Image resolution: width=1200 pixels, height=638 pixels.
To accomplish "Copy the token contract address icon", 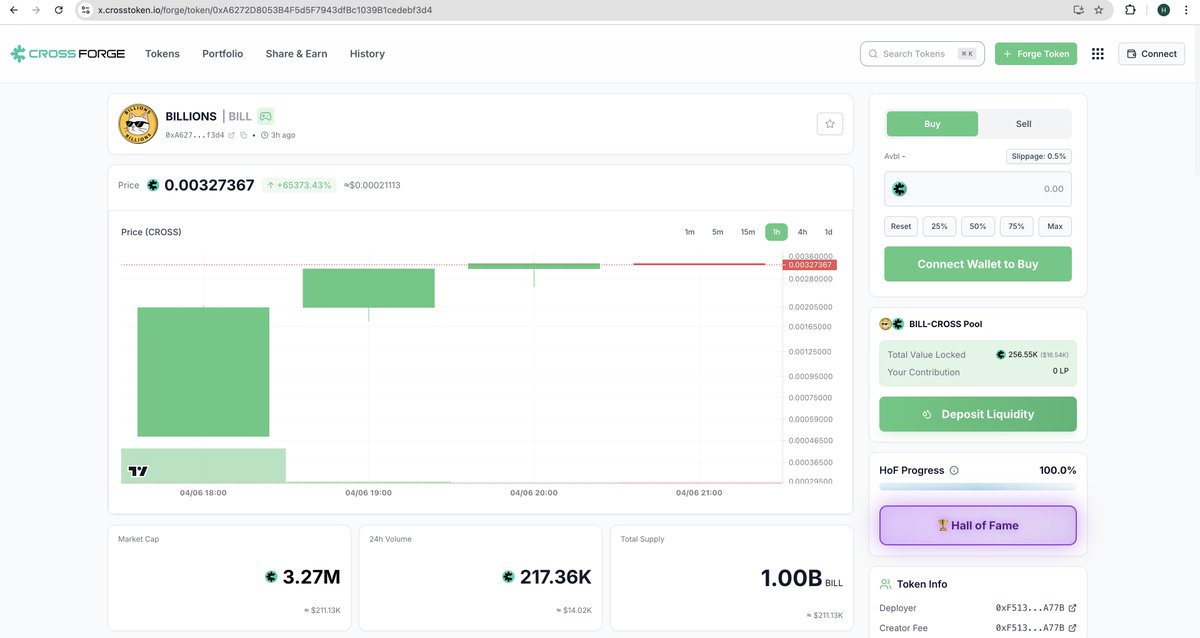I will (243, 135).
